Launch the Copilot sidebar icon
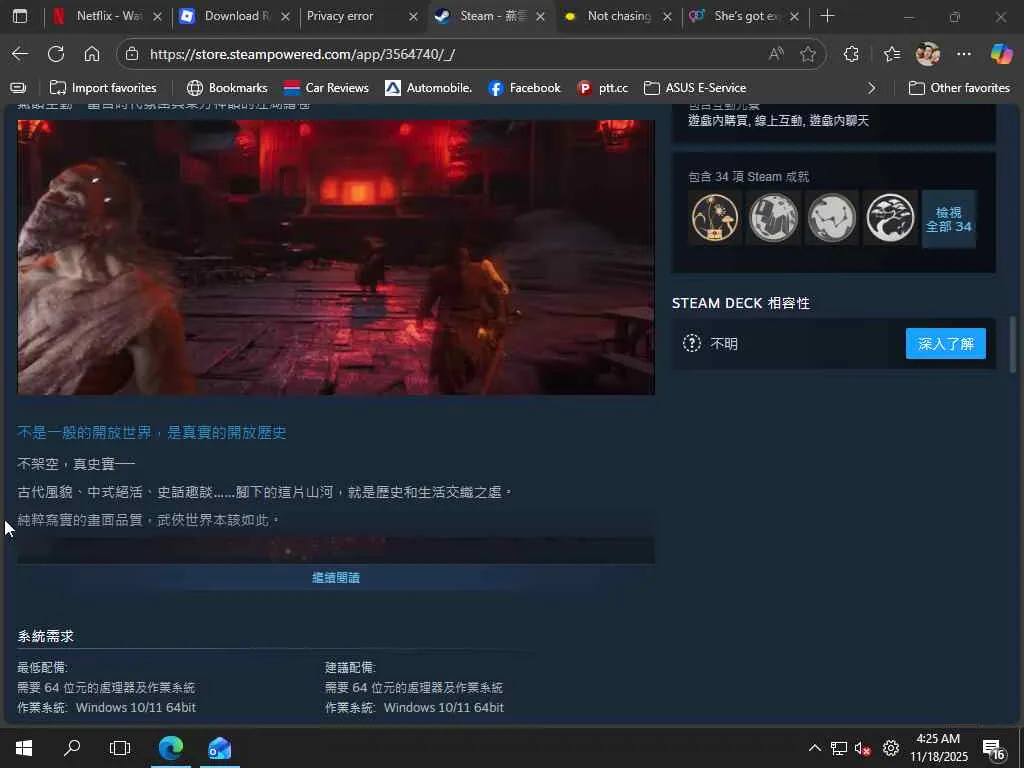The height and width of the screenshot is (768, 1024). click(1001, 54)
